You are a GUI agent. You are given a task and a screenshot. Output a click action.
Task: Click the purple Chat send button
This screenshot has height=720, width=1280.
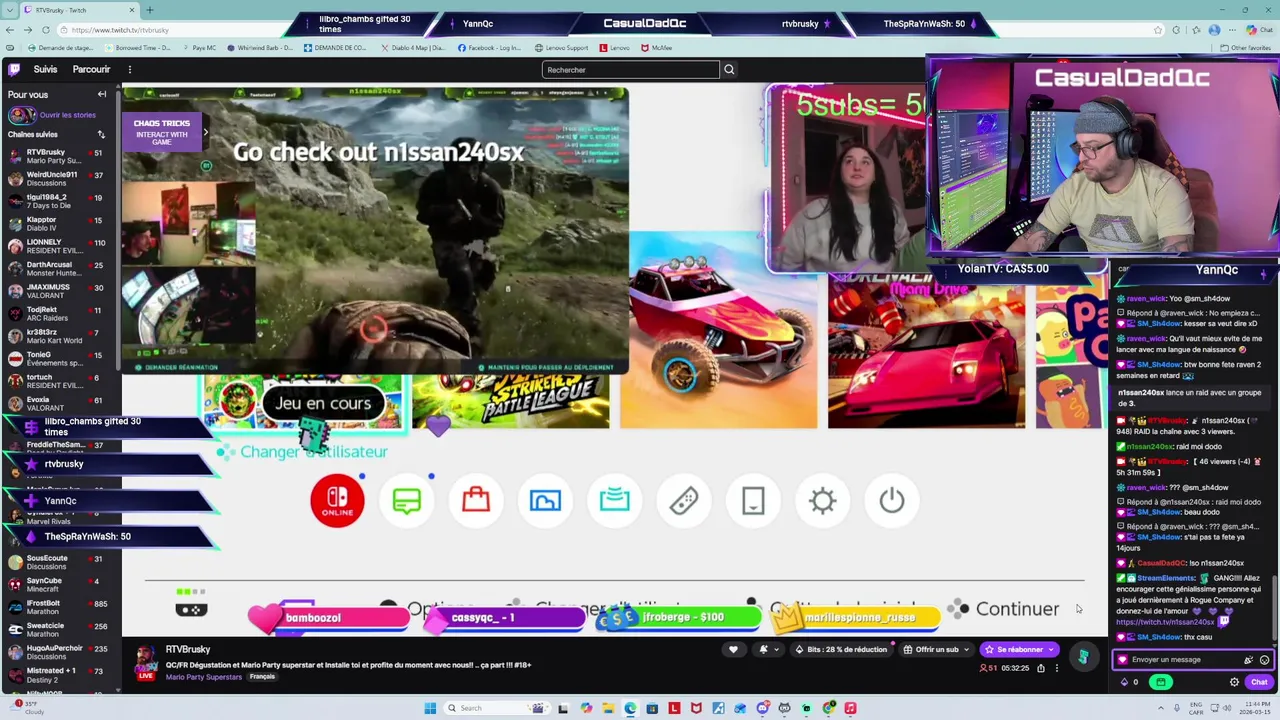(1259, 682)
